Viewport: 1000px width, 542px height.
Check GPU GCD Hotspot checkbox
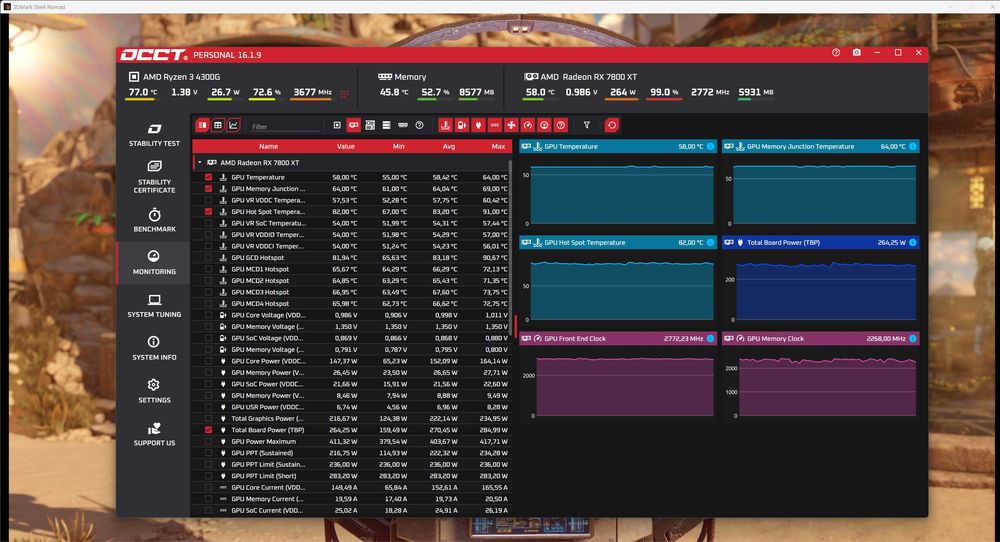209,258
